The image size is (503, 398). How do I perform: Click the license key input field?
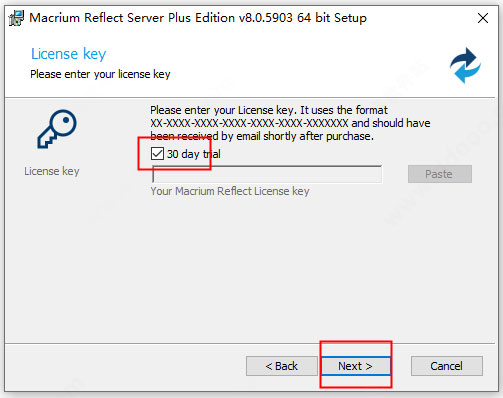pos(267,174)
